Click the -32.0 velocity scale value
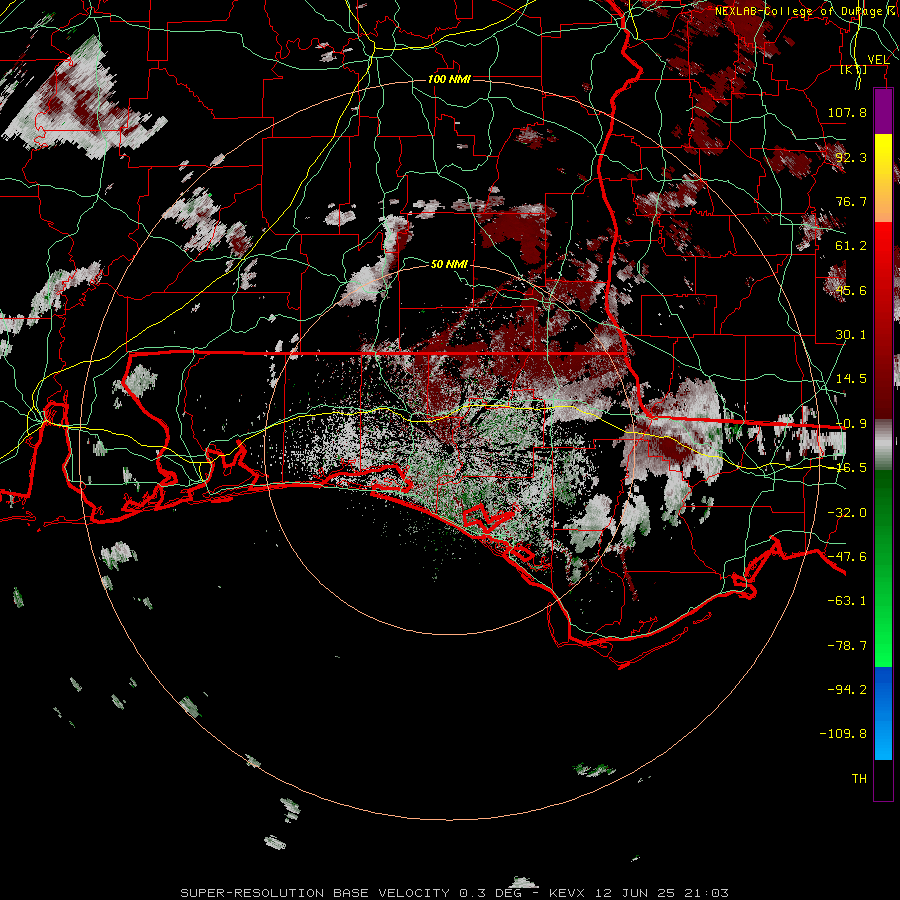 [x=847, y=513]
